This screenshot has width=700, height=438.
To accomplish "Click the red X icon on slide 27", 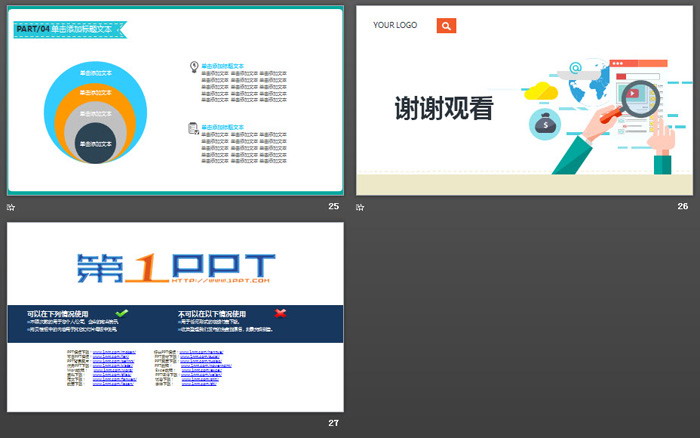I will coord(280,313).
